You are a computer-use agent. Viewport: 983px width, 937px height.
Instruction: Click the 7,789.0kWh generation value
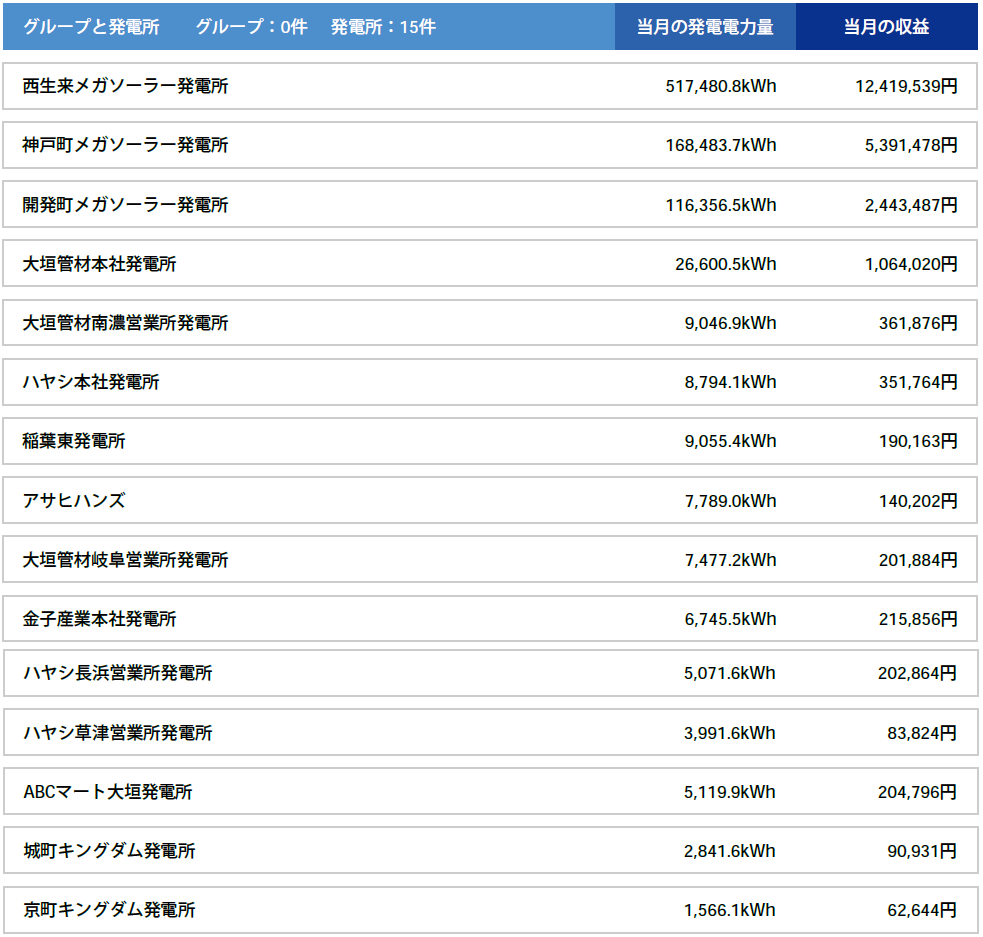[730, 501]
